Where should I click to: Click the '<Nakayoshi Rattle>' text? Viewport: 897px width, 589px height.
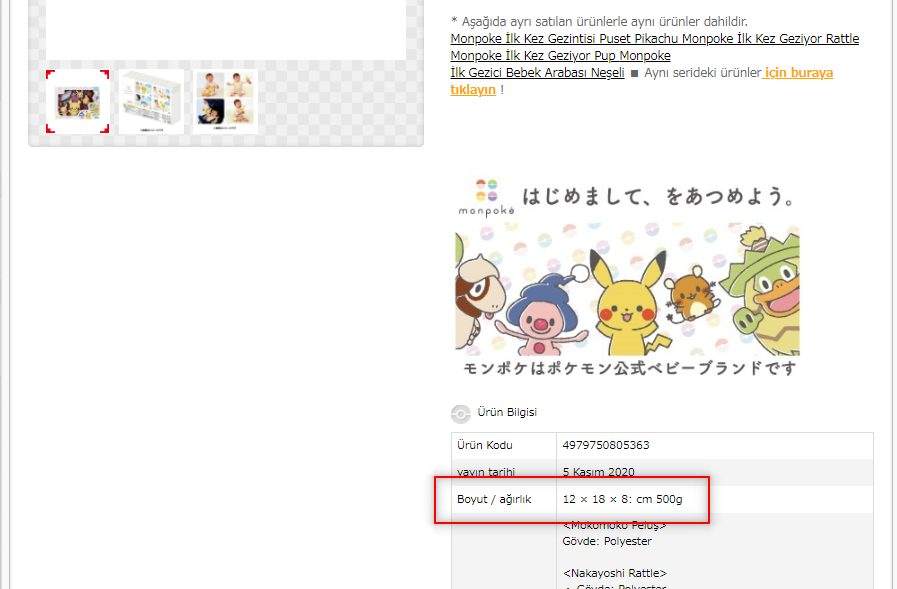(x=614, y=573)
